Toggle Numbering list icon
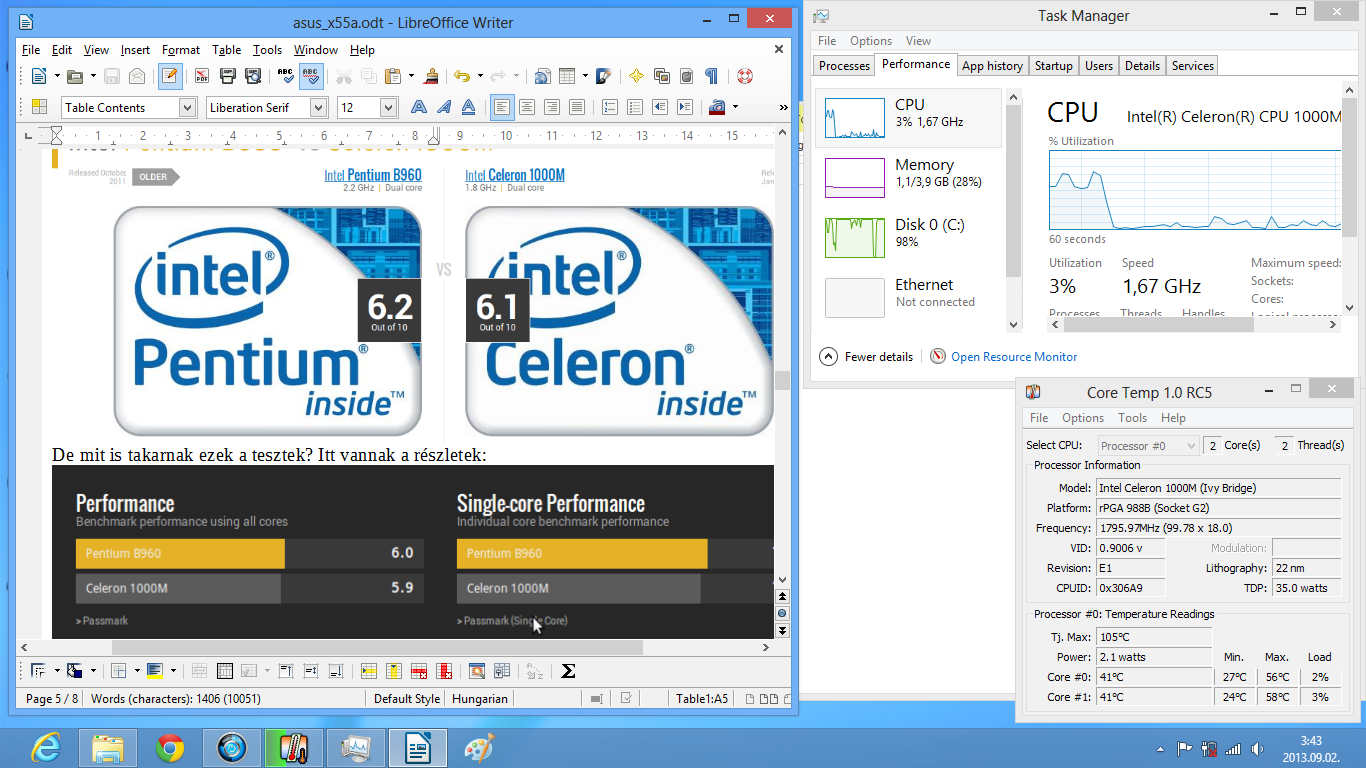 click(610, 107)
